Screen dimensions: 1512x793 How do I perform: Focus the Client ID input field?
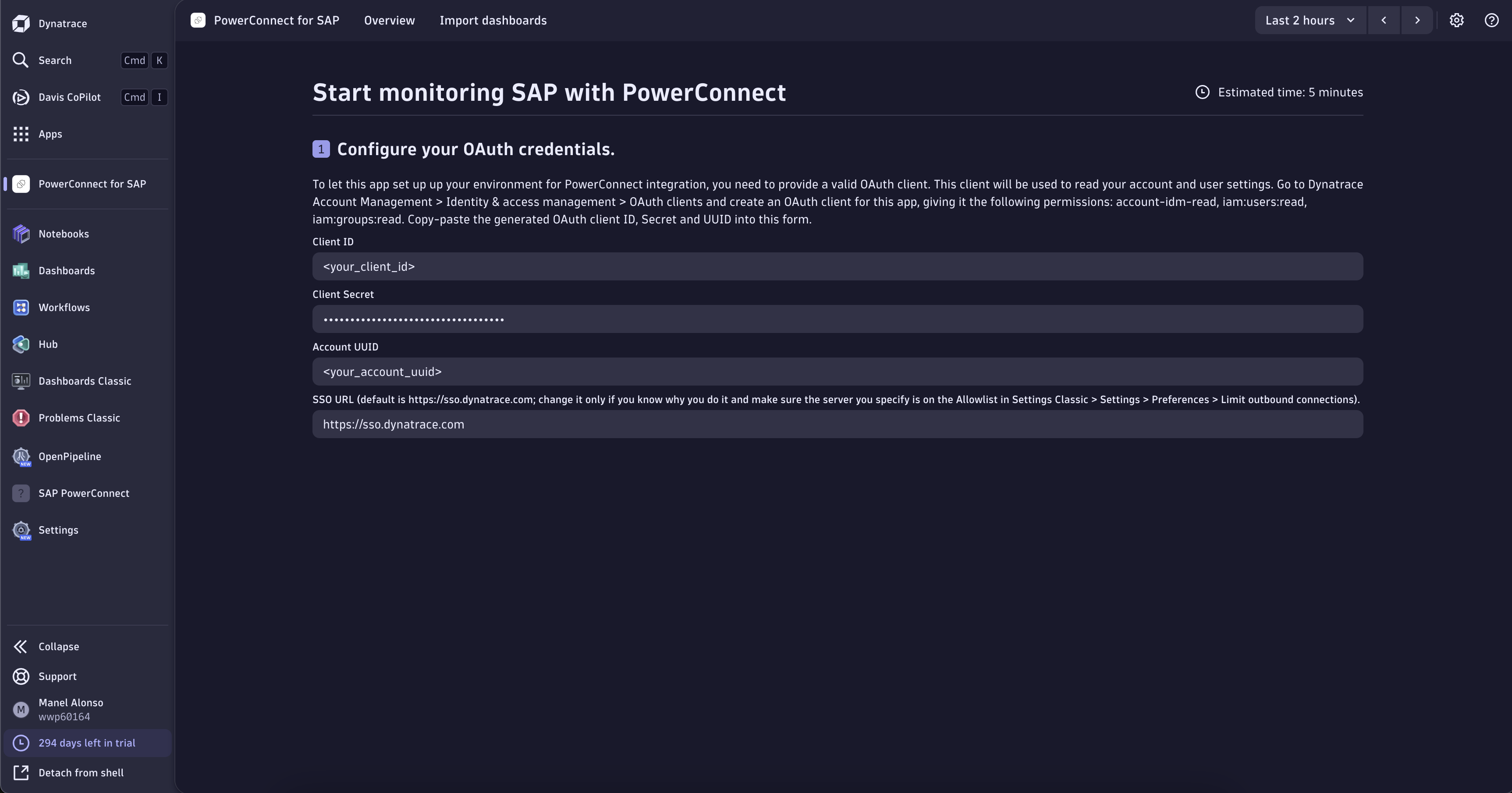[x=837, y=266]
